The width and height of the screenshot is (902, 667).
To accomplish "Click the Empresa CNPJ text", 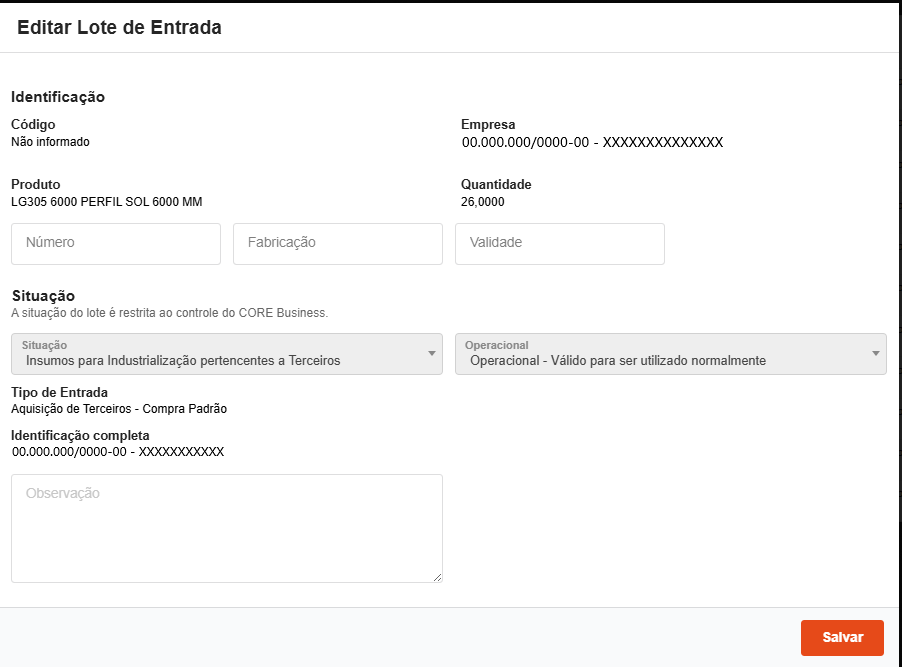I will point(591,142).
